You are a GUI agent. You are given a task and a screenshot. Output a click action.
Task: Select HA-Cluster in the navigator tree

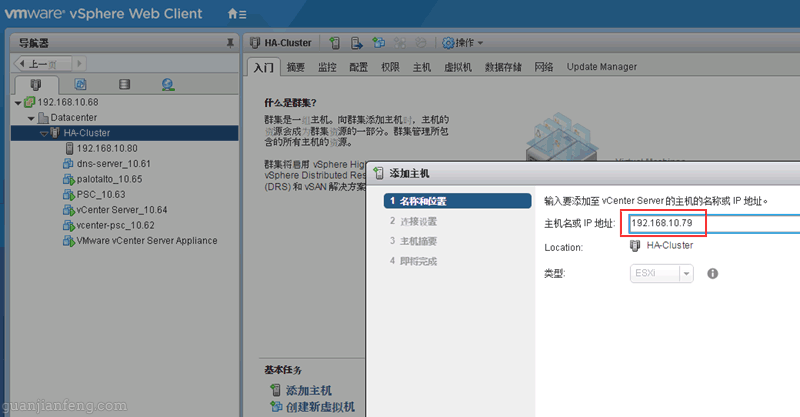(x=87, y=133)
